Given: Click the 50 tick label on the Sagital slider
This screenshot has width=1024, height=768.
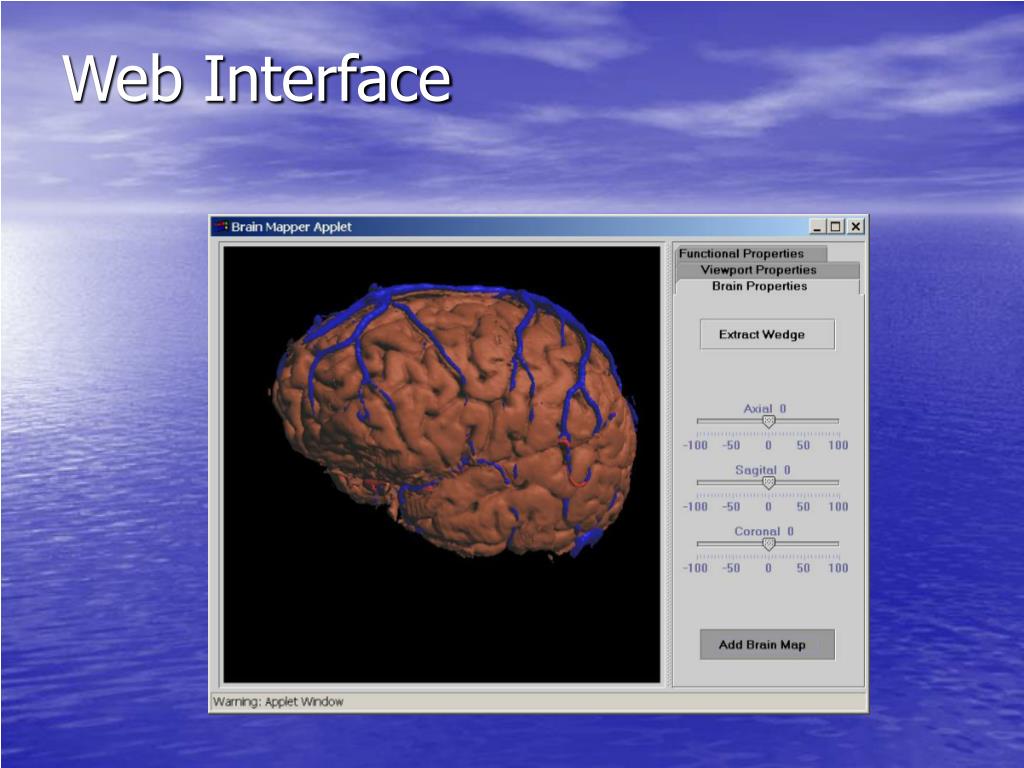Looking at the screenshot, I should (x=803, y=507).
